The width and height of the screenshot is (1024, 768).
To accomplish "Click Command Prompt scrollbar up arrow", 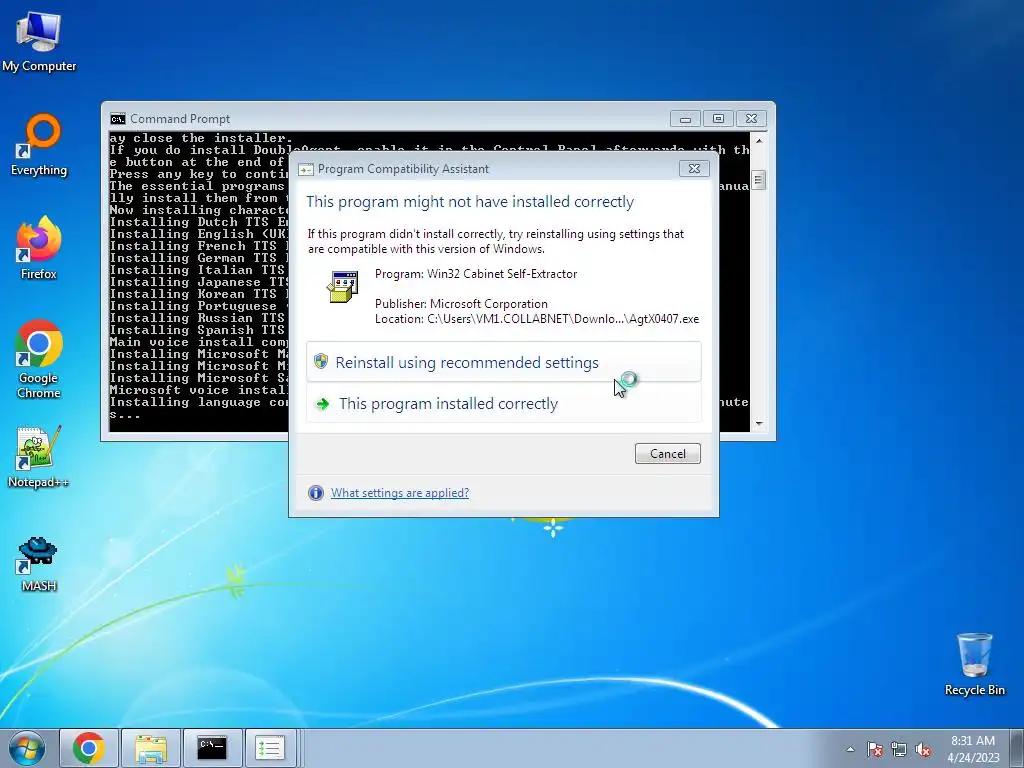I will coord(758,140).
